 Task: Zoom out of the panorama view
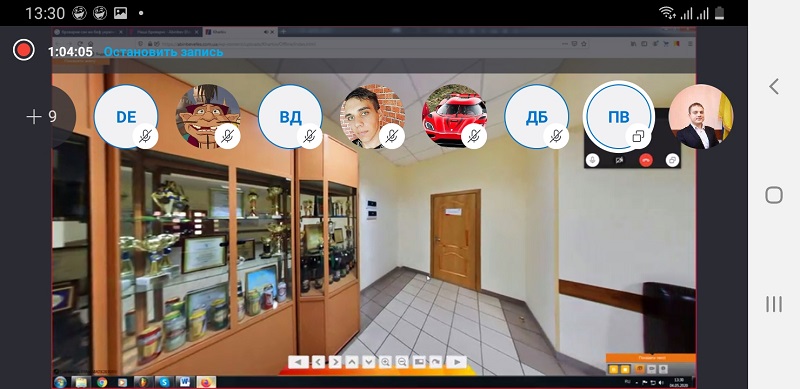[x=402, y=362]
